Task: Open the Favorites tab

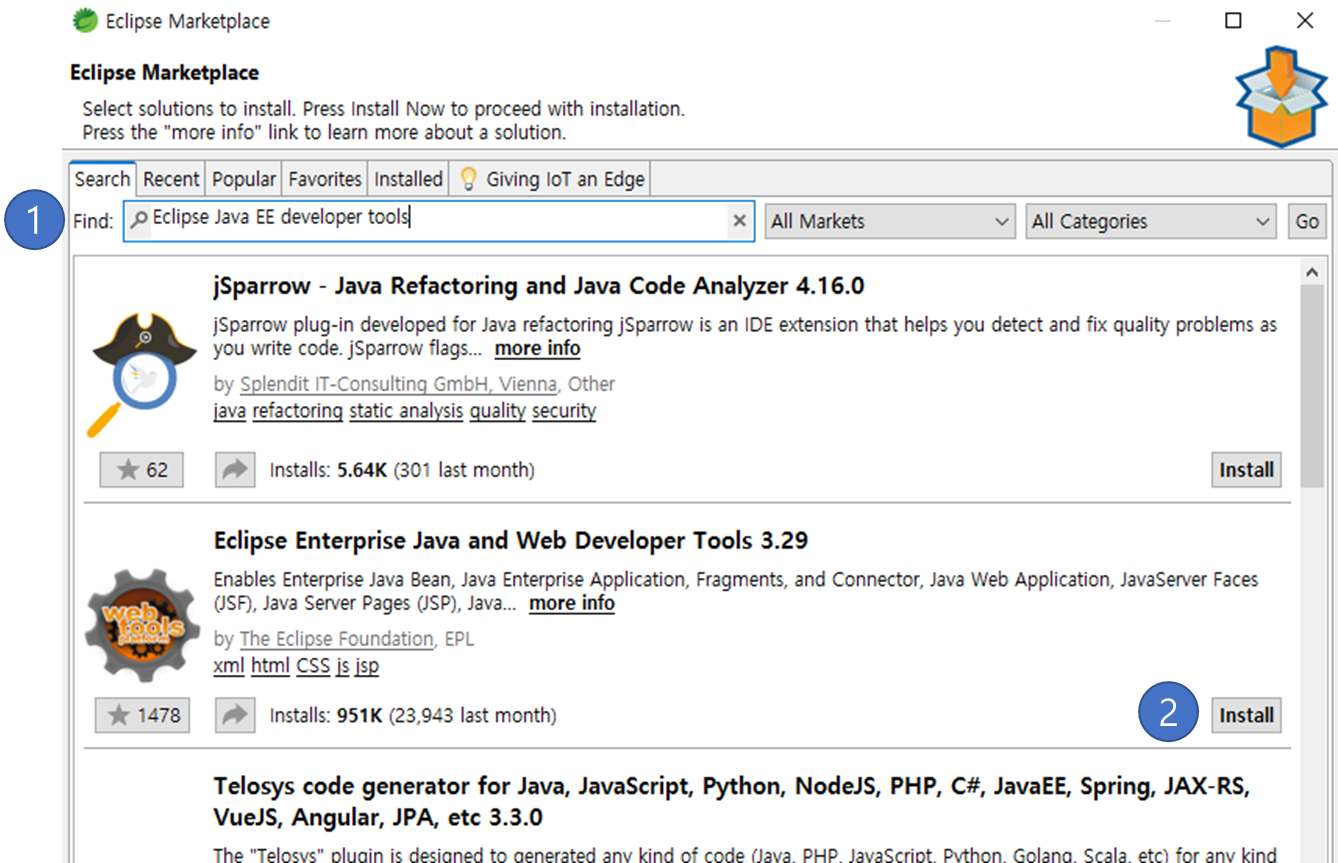Action: click(x=325, y=179)
